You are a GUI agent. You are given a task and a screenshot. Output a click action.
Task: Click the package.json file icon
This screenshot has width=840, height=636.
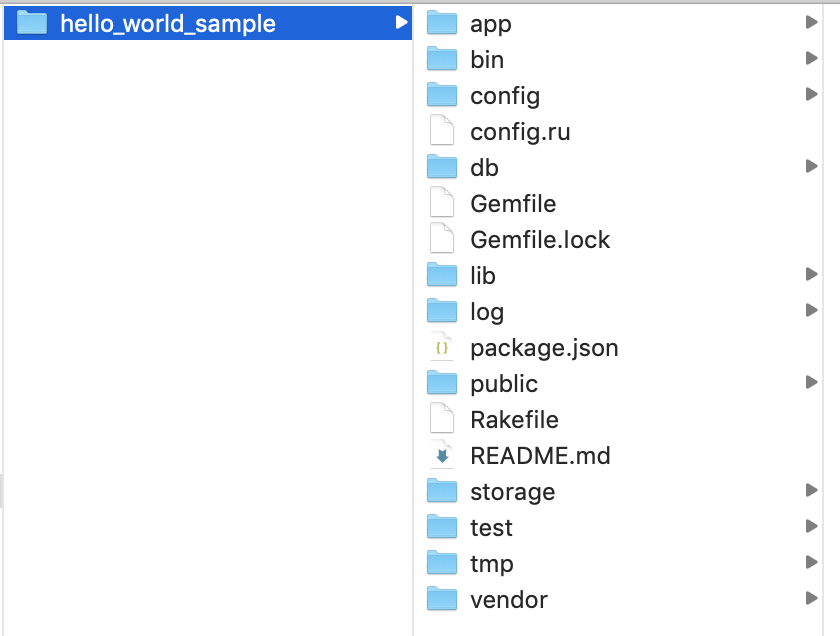point(441,348)
